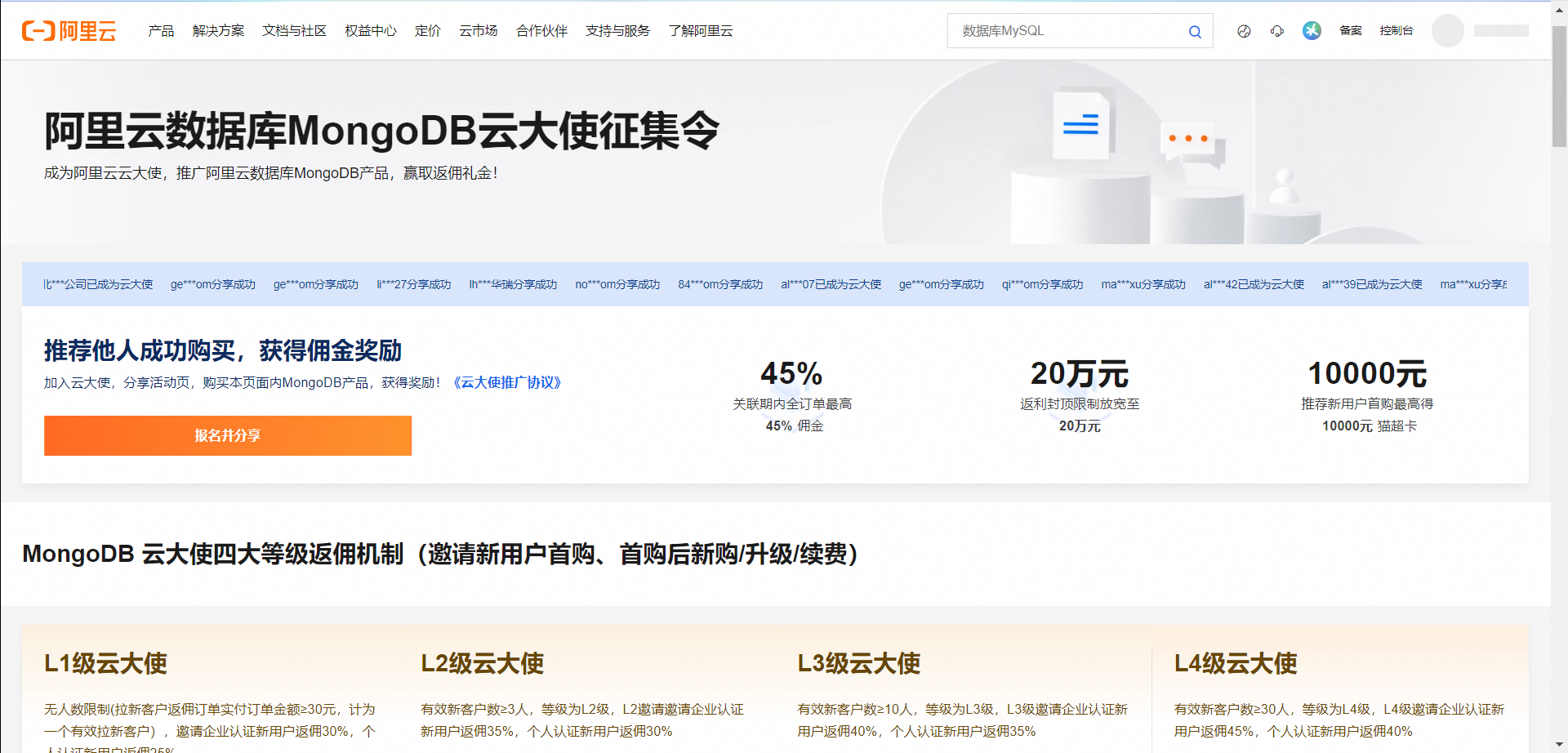Viewport: 1568px width, 753px height.
Task: Open the 合作伙伴 menu
Action: point(541,31)
